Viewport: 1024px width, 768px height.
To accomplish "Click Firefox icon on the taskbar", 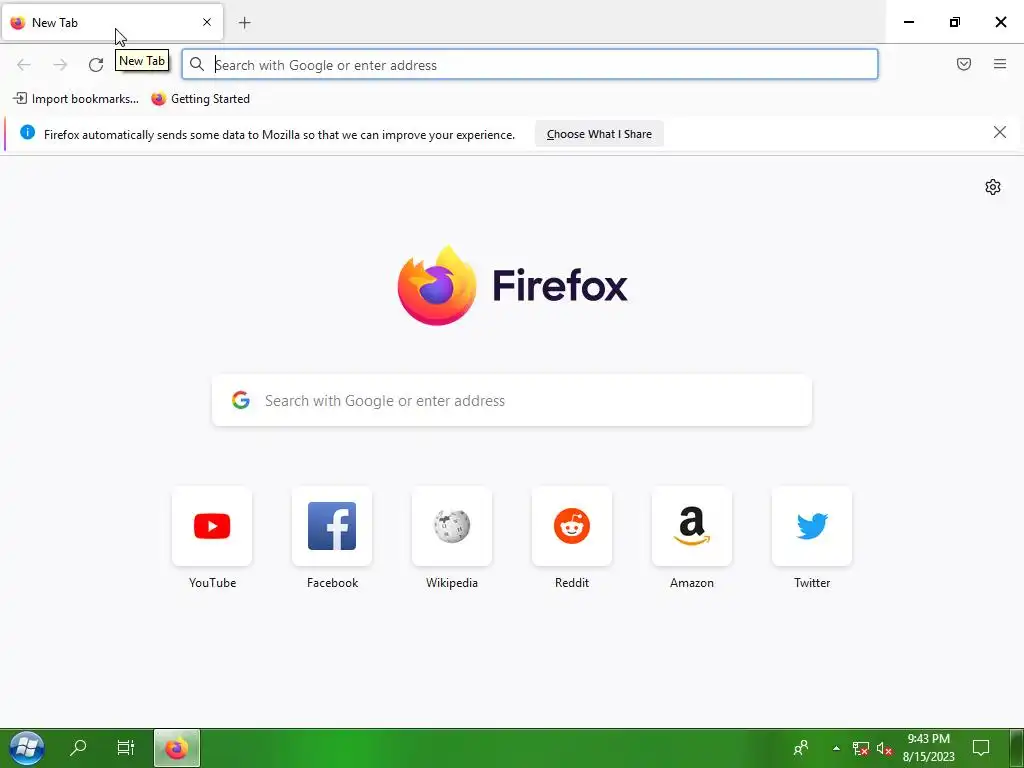I will tap(176, 748).
